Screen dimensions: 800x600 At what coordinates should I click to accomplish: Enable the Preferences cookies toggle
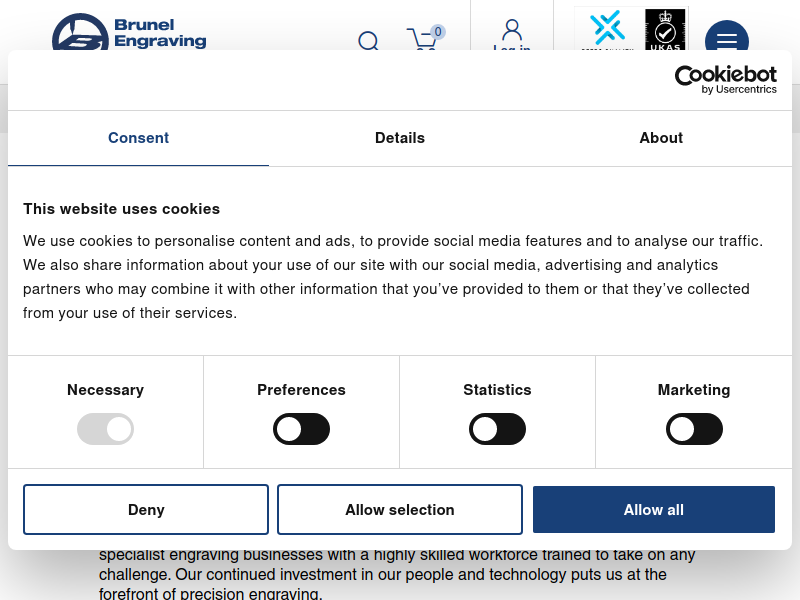301,429
